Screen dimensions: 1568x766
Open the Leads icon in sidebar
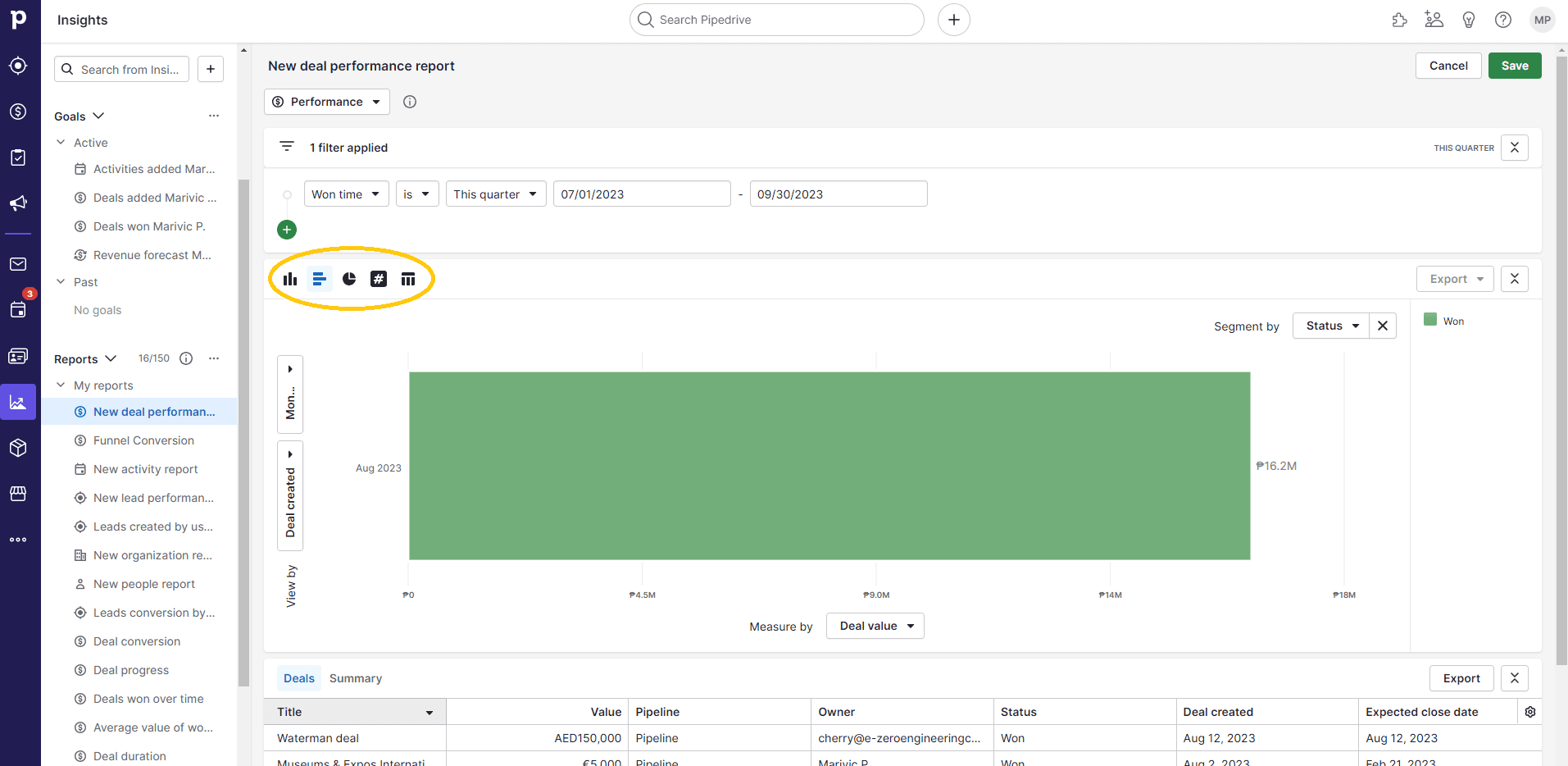click(x=18, y=66)
